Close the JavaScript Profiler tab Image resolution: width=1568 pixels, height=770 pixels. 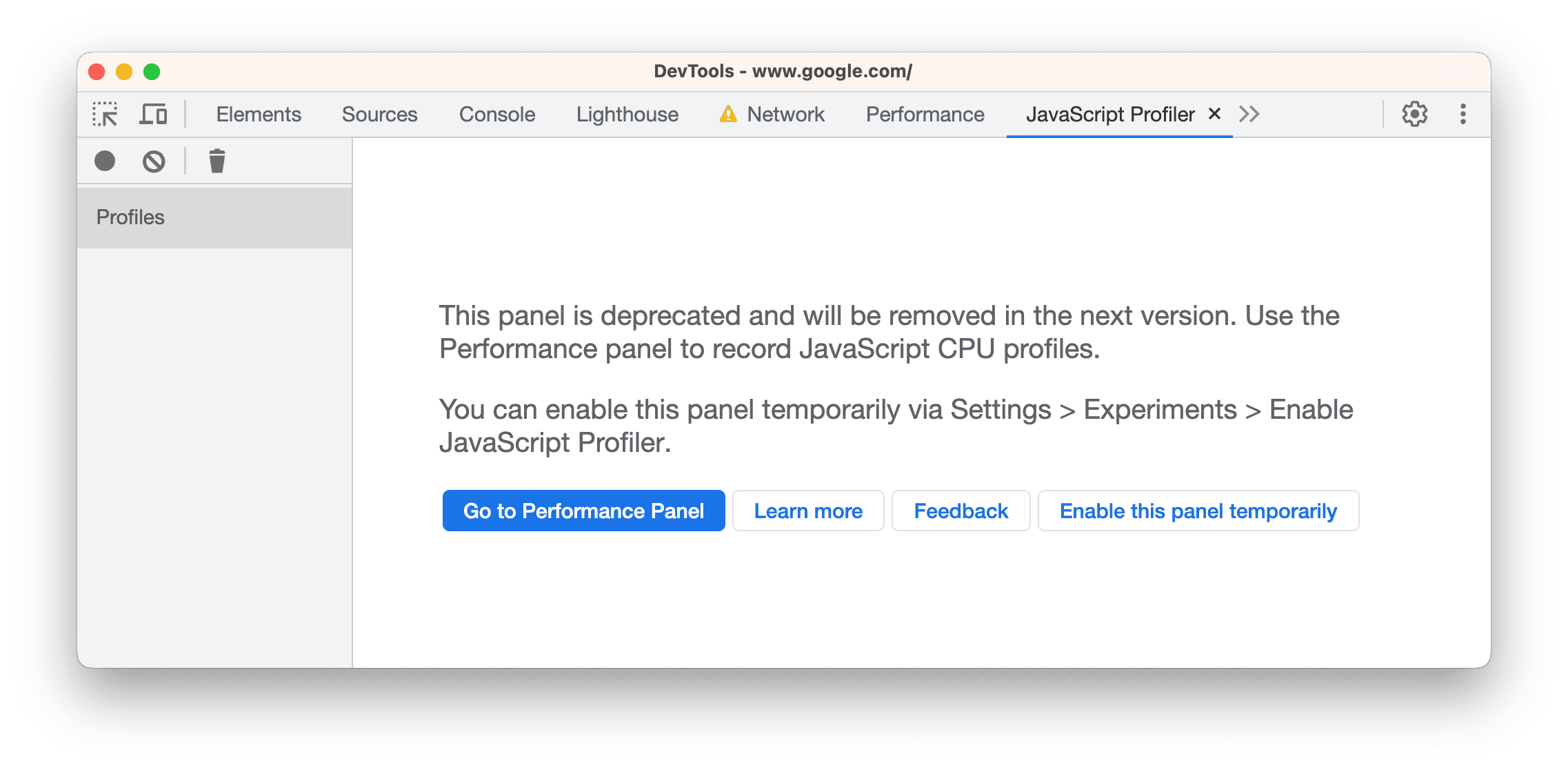1211,113
